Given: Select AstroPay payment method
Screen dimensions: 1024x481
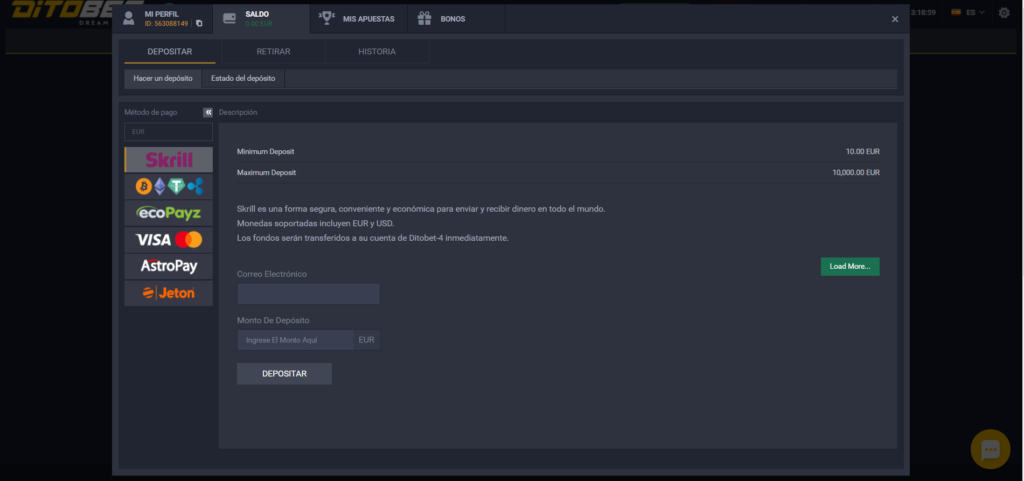Looking at the screenshot, I should (168, 267).
